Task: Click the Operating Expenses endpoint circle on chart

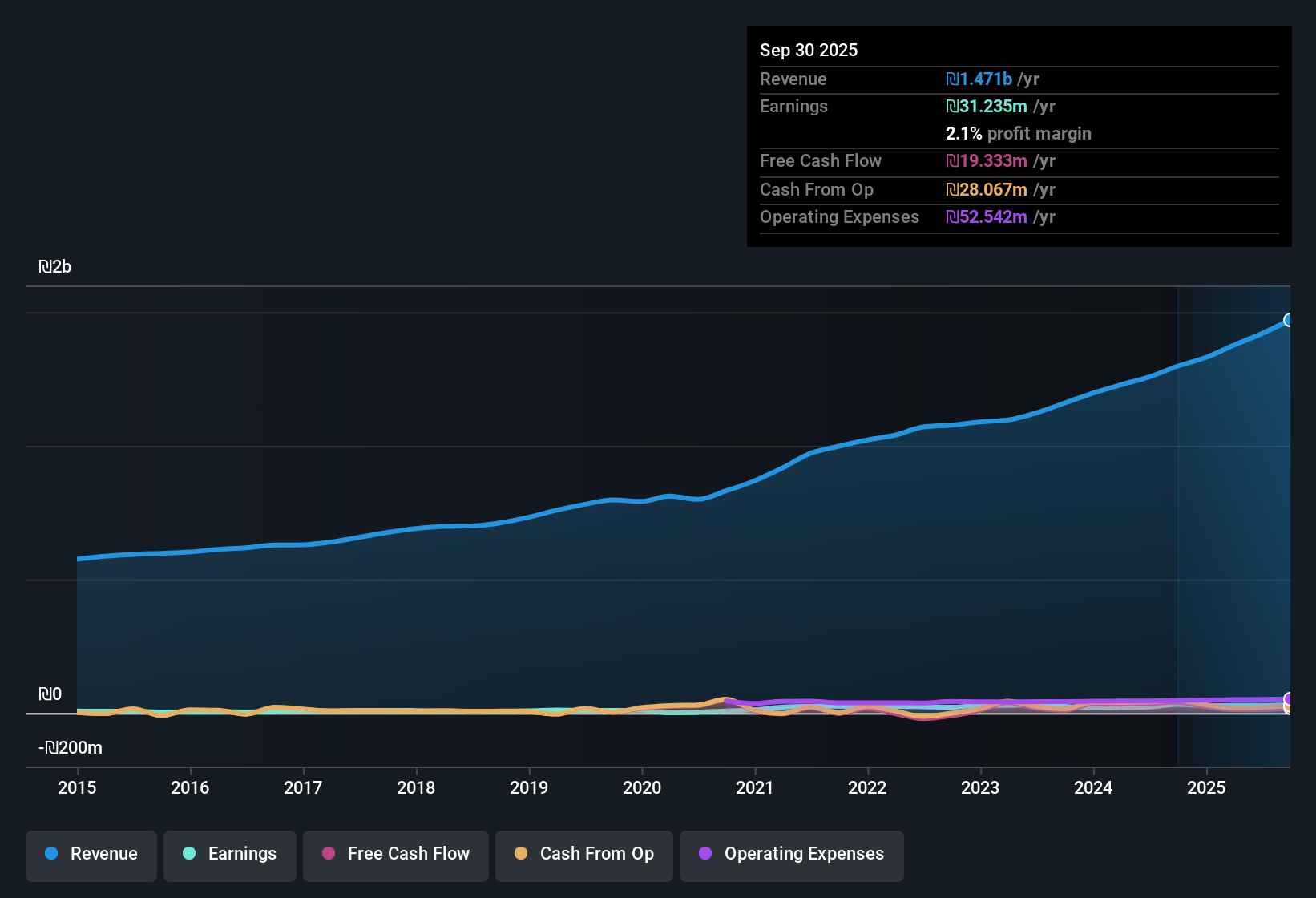Action: tap(1289, 698)
